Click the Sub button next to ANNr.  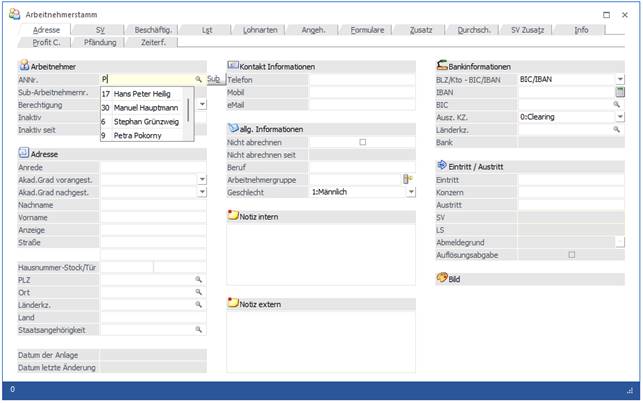214,78
